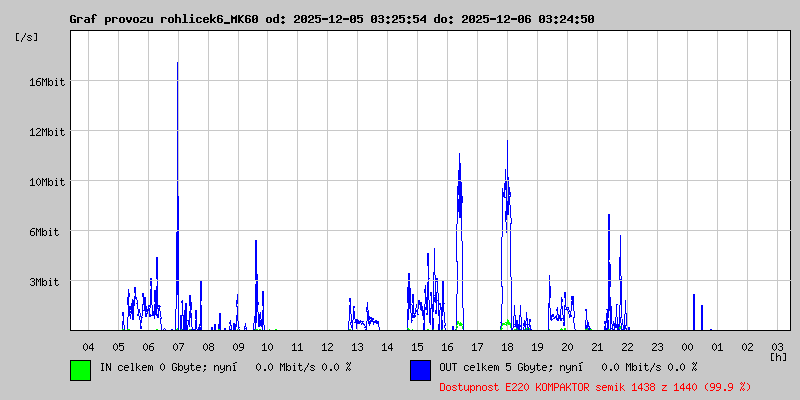Click the blue OUT legend swatch

click(420, 370)
